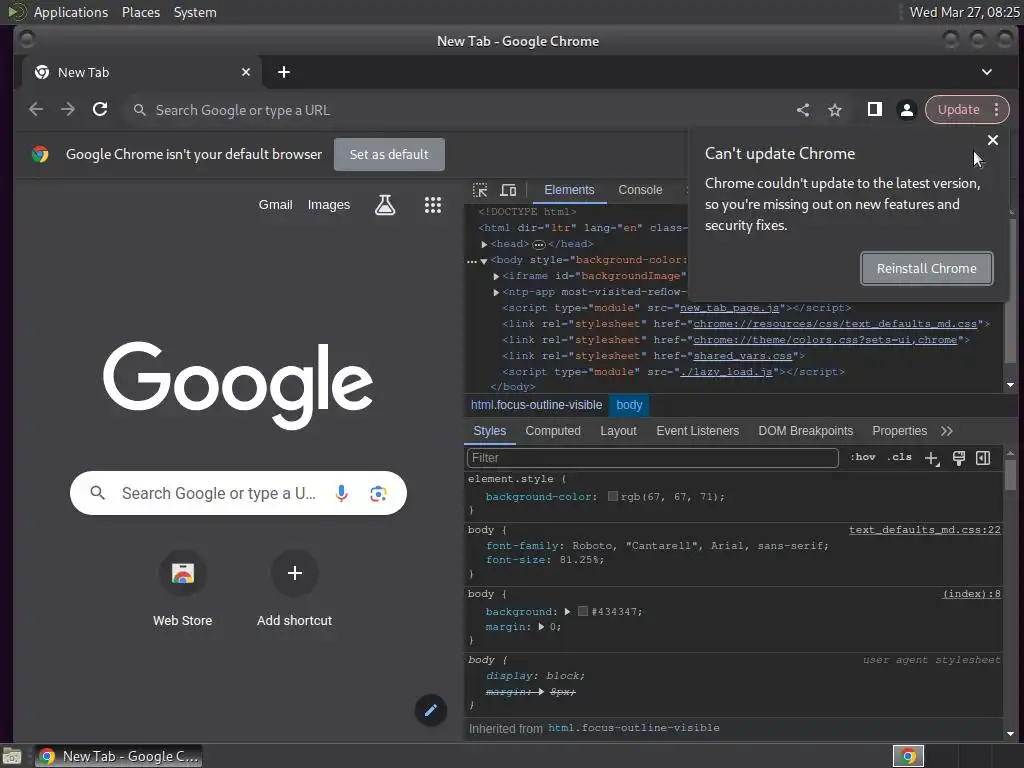Open text_defaults_md.css:22 source link
This screenshot has height=768, width=1024.
pos(924,530)
